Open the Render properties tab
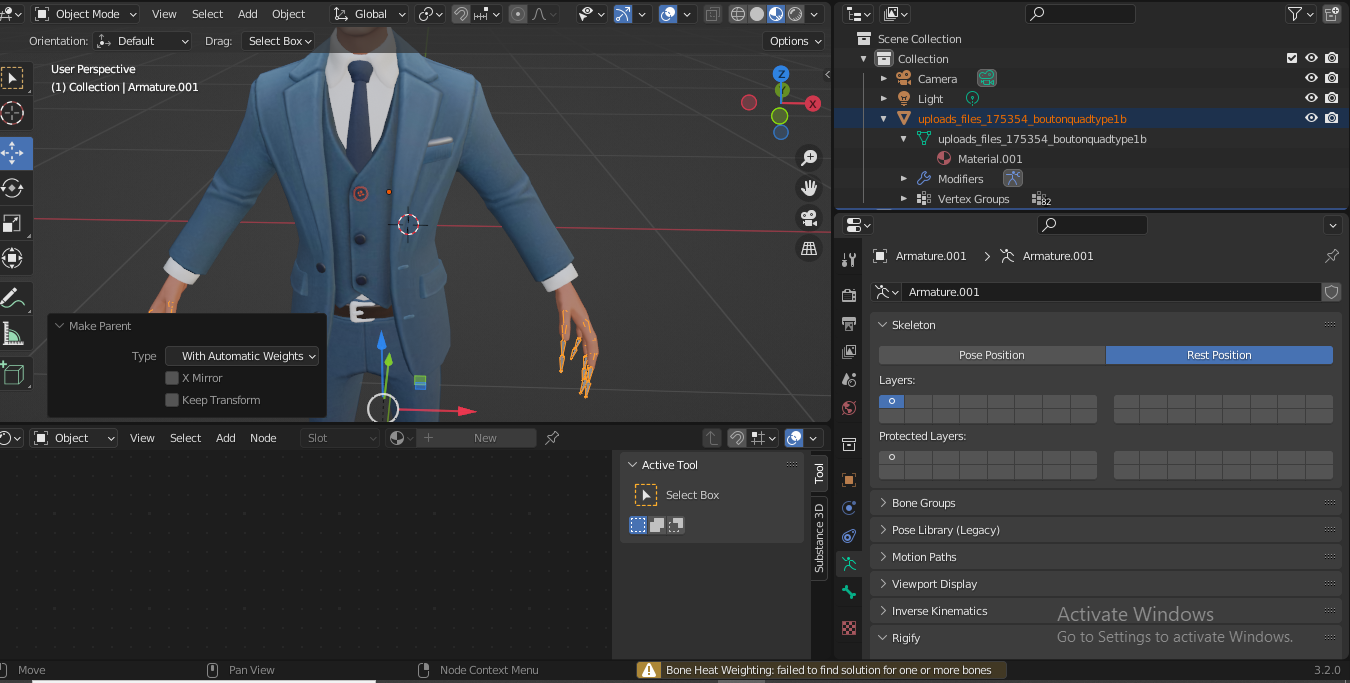Screen dimensions: 1350x683 (x=849, y=295)
